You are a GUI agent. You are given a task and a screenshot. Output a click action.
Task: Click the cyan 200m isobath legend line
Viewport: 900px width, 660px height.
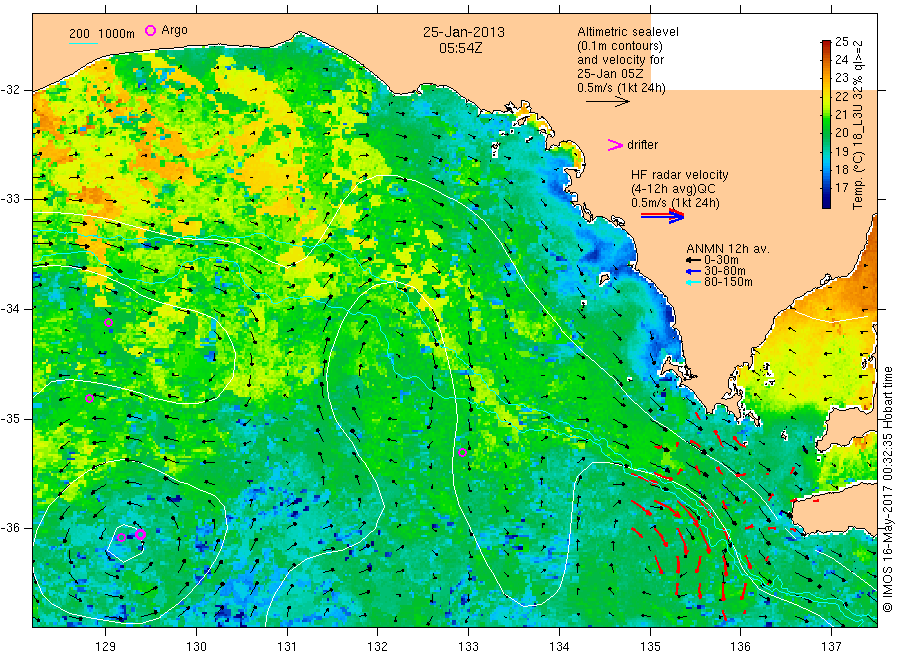pos(83,43)
